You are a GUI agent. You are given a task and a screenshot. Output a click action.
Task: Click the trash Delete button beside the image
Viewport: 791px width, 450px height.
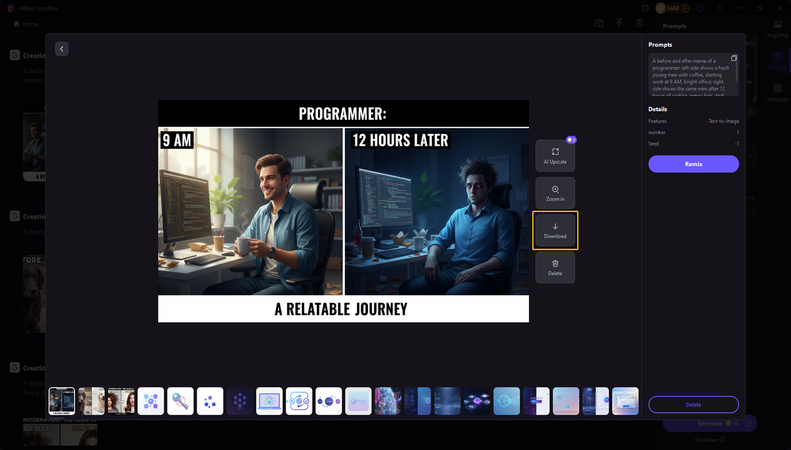tap(555, 267)
